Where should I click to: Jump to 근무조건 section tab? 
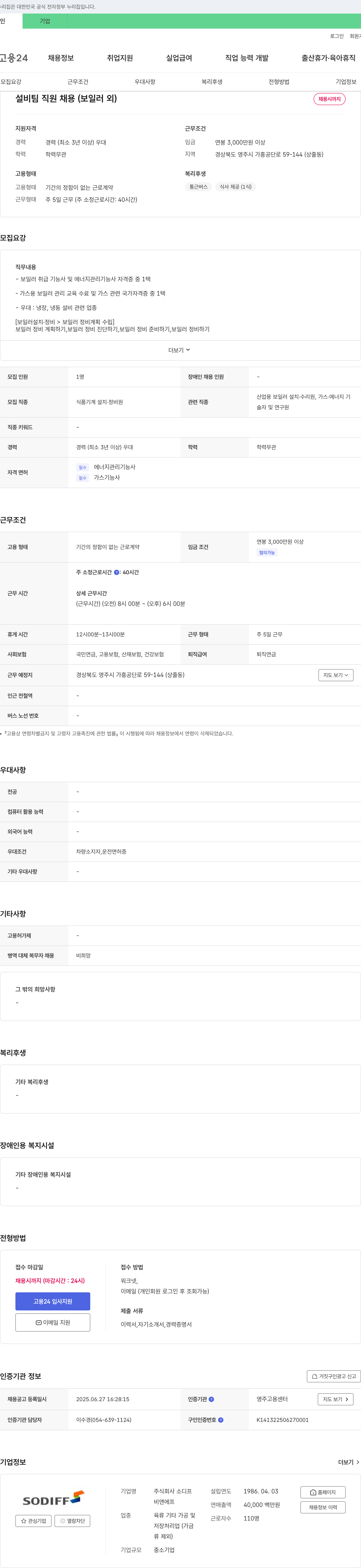coord(78,82)
